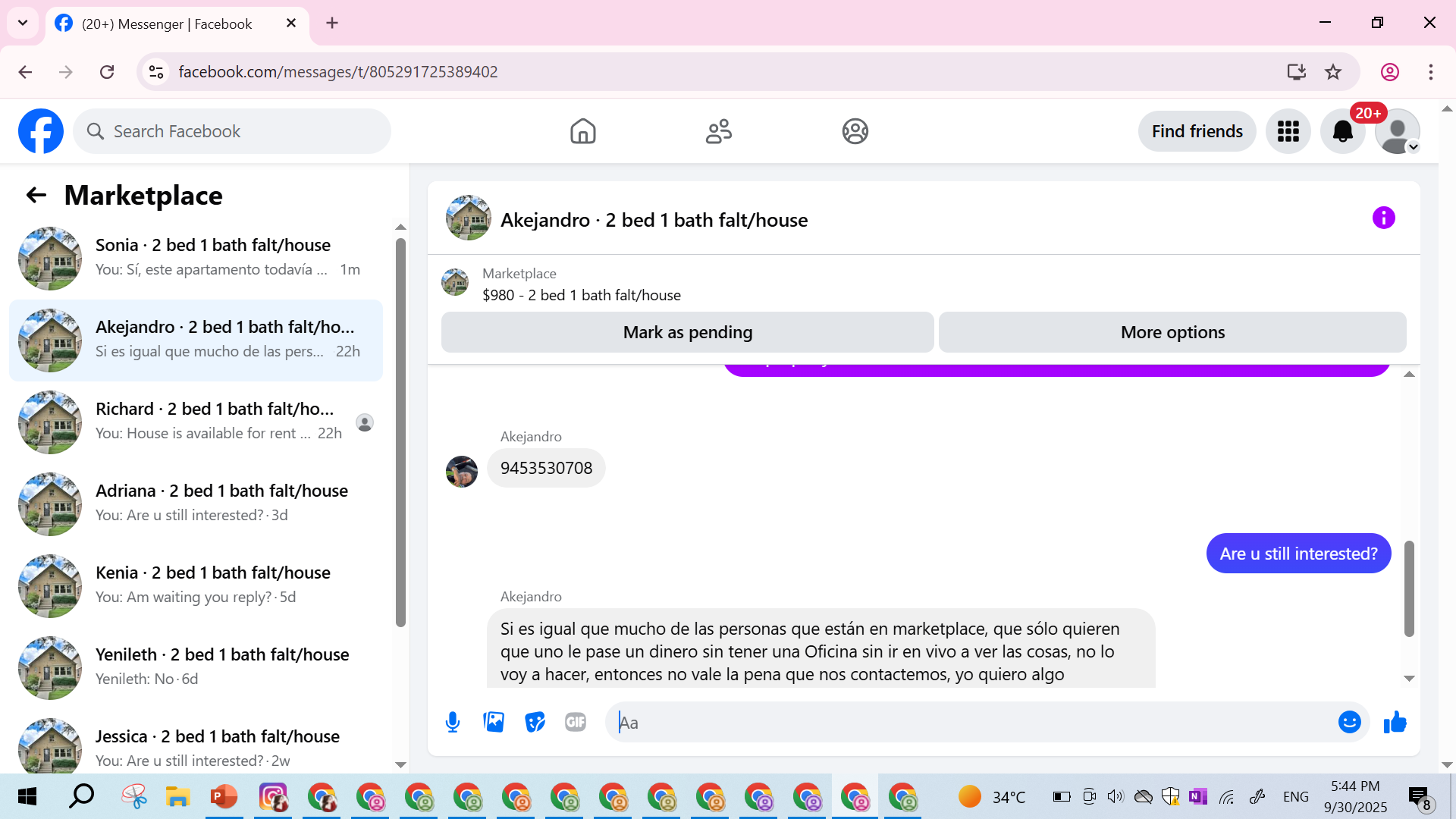This screenshot has height=819, width=1456.
Task: Open the emoji picker in message box
Action: [x=1350, y=723]
